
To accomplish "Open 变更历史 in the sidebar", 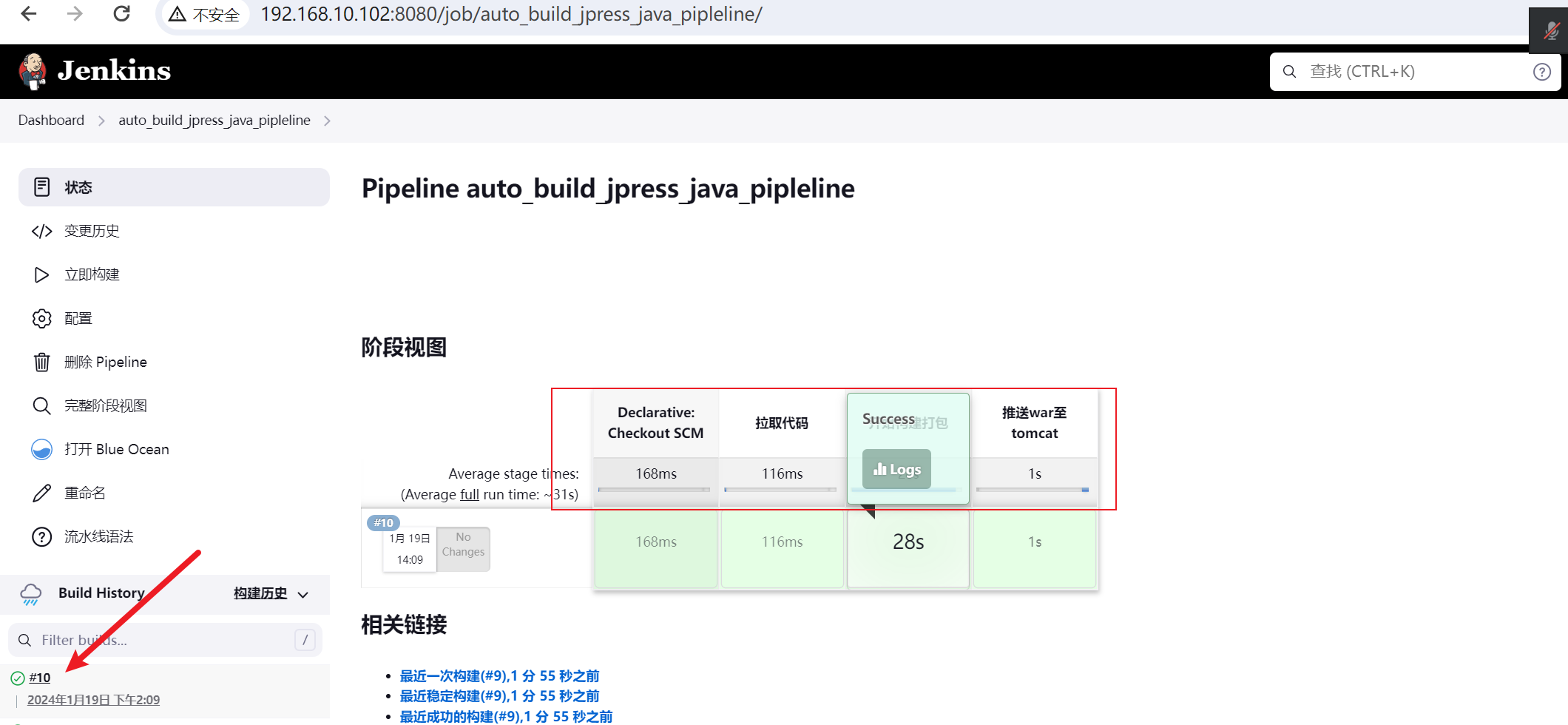I will 92,231.
